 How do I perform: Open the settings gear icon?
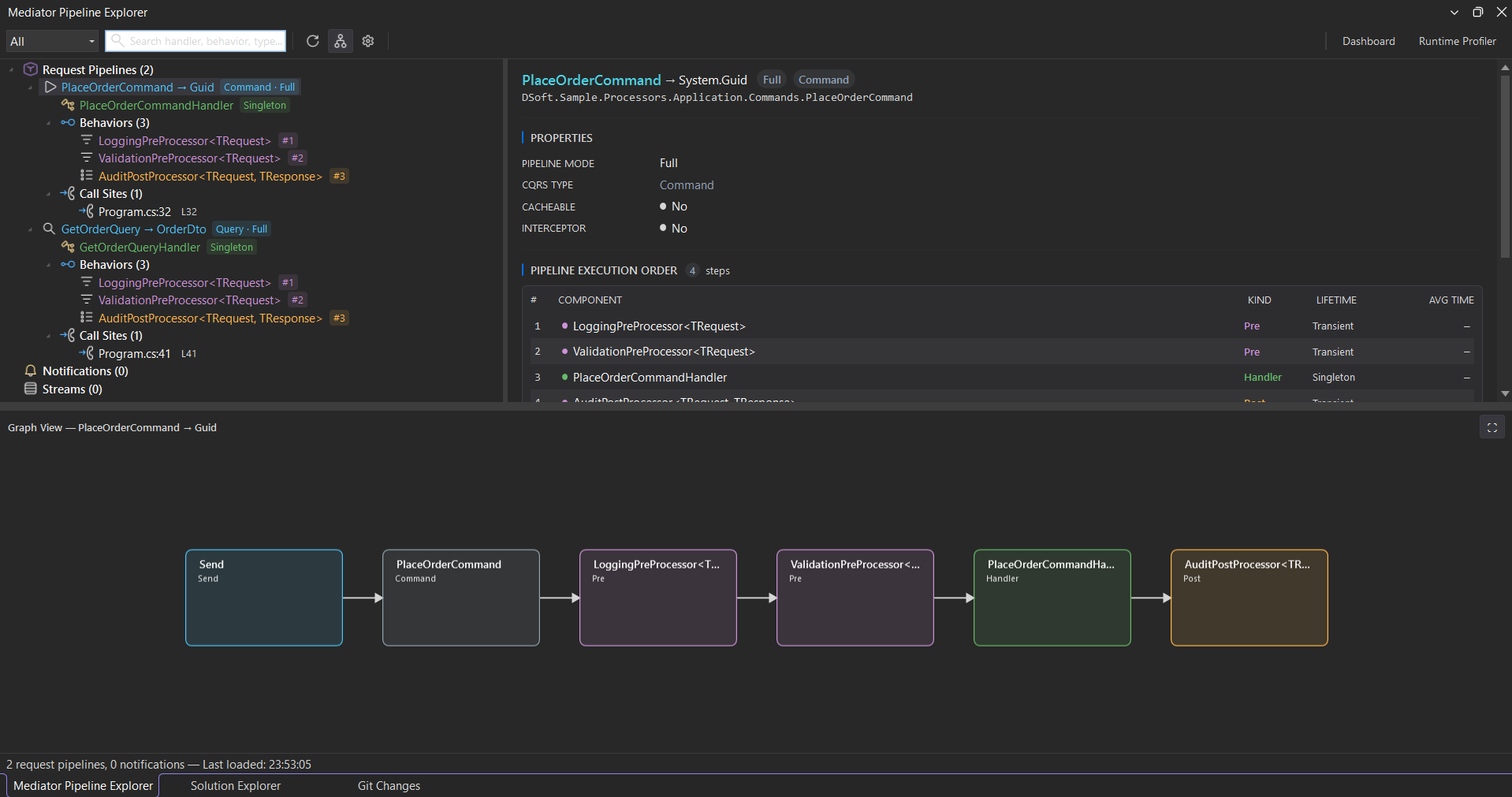[x=368, y=41]
